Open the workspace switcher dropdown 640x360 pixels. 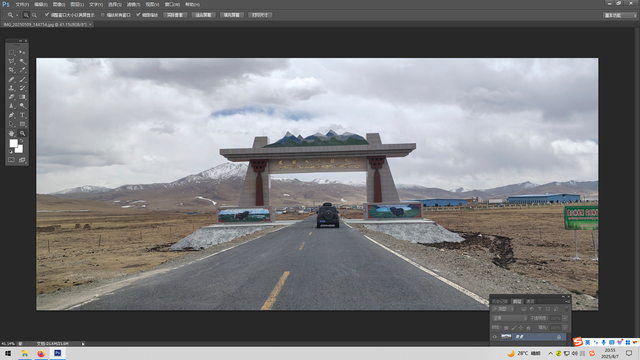tap(620, 15)
